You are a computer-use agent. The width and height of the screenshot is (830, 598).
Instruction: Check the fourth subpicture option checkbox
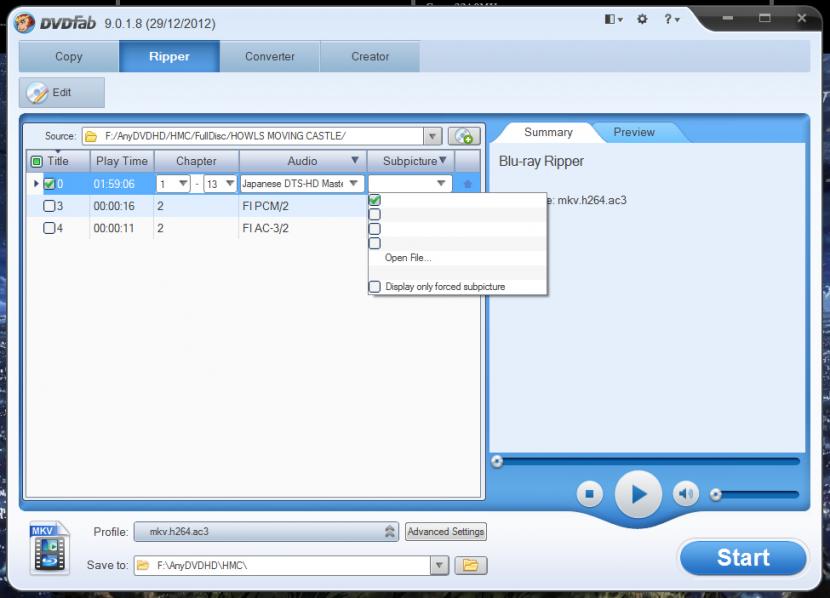pyautogui.click(x=375, y=243)
